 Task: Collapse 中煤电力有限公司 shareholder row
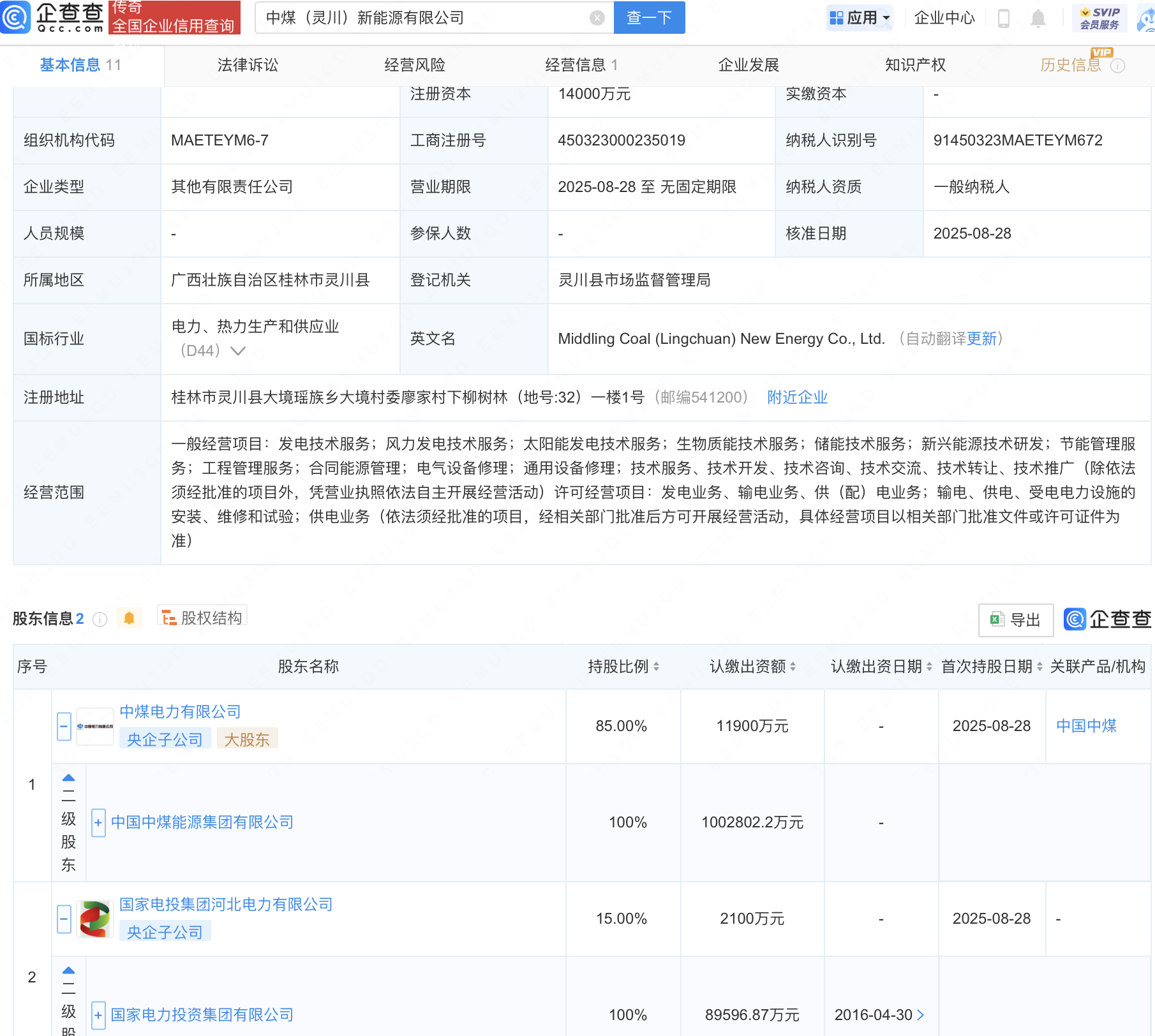pyautogui.click(x=64, y=727)
